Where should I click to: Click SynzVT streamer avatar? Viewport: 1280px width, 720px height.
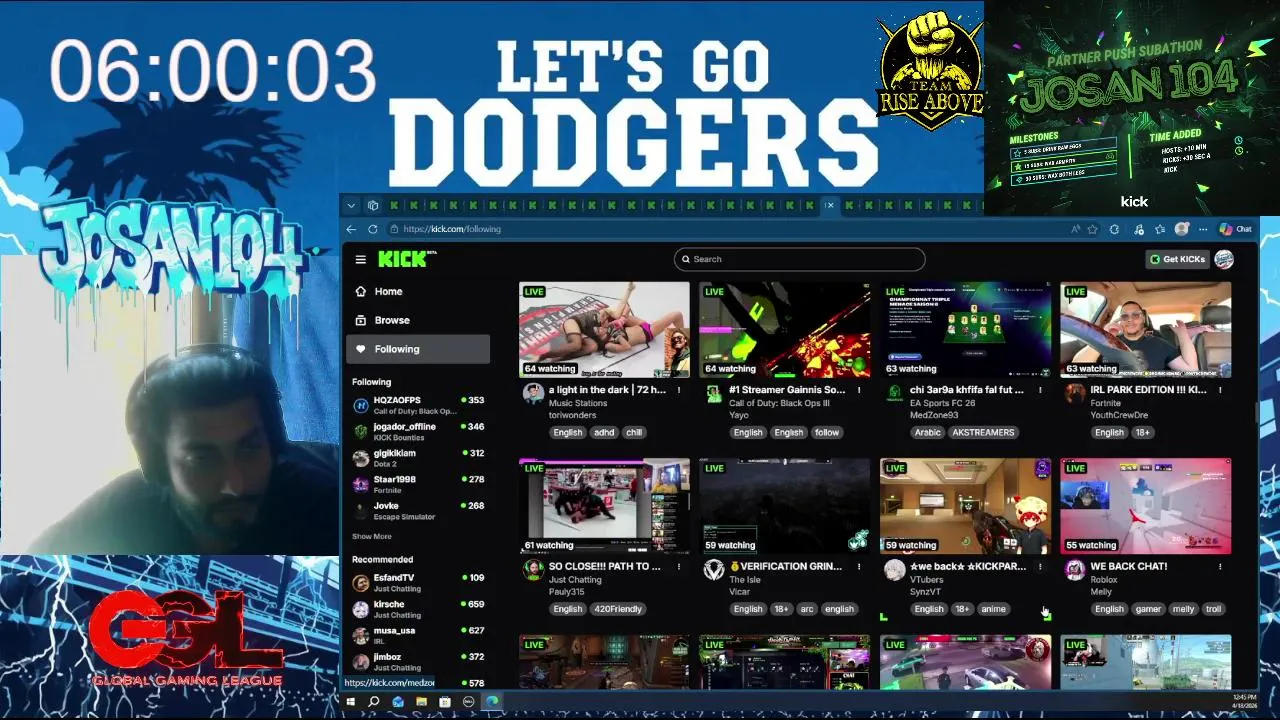[894, 570]
